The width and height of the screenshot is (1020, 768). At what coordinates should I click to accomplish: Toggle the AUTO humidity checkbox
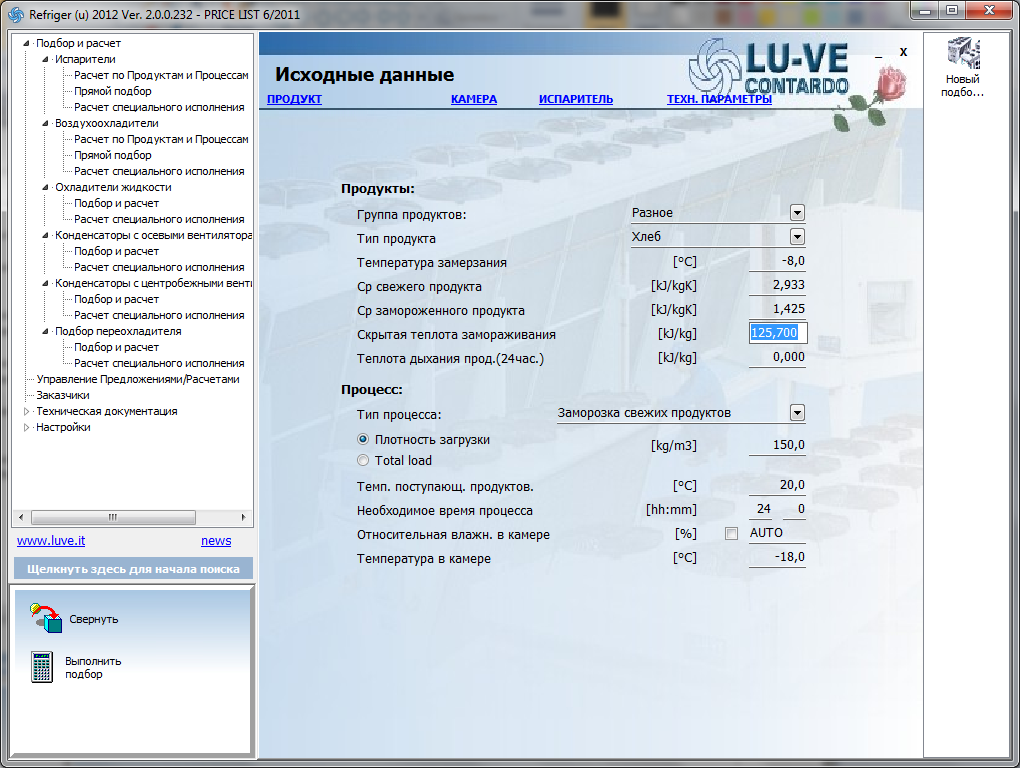coord(731,533)
